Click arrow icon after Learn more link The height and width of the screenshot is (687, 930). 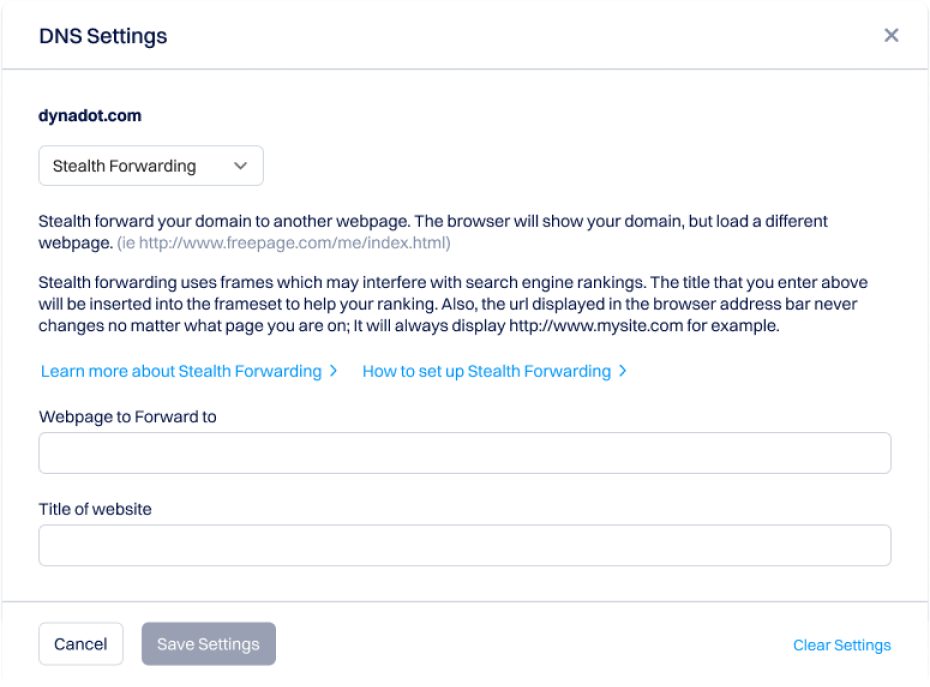click(334, 371)
